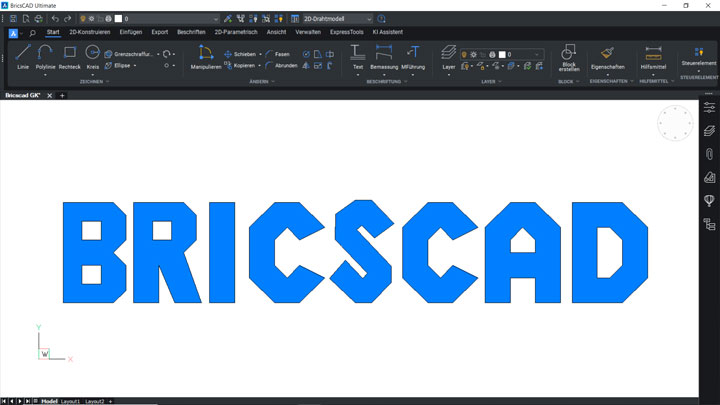Open the Beschriften ribbon tab
720x405 pixels.
[x=191, y=32]
